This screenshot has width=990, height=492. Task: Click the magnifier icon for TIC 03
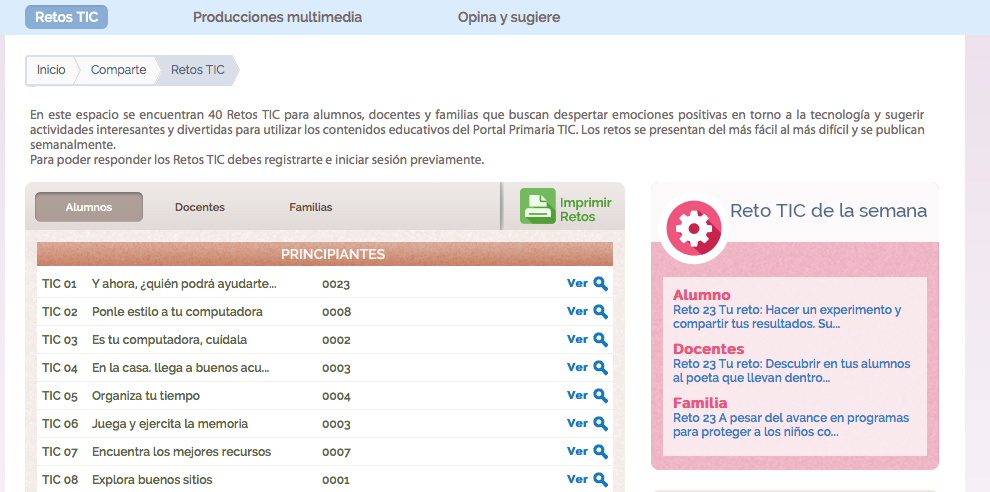601,339
